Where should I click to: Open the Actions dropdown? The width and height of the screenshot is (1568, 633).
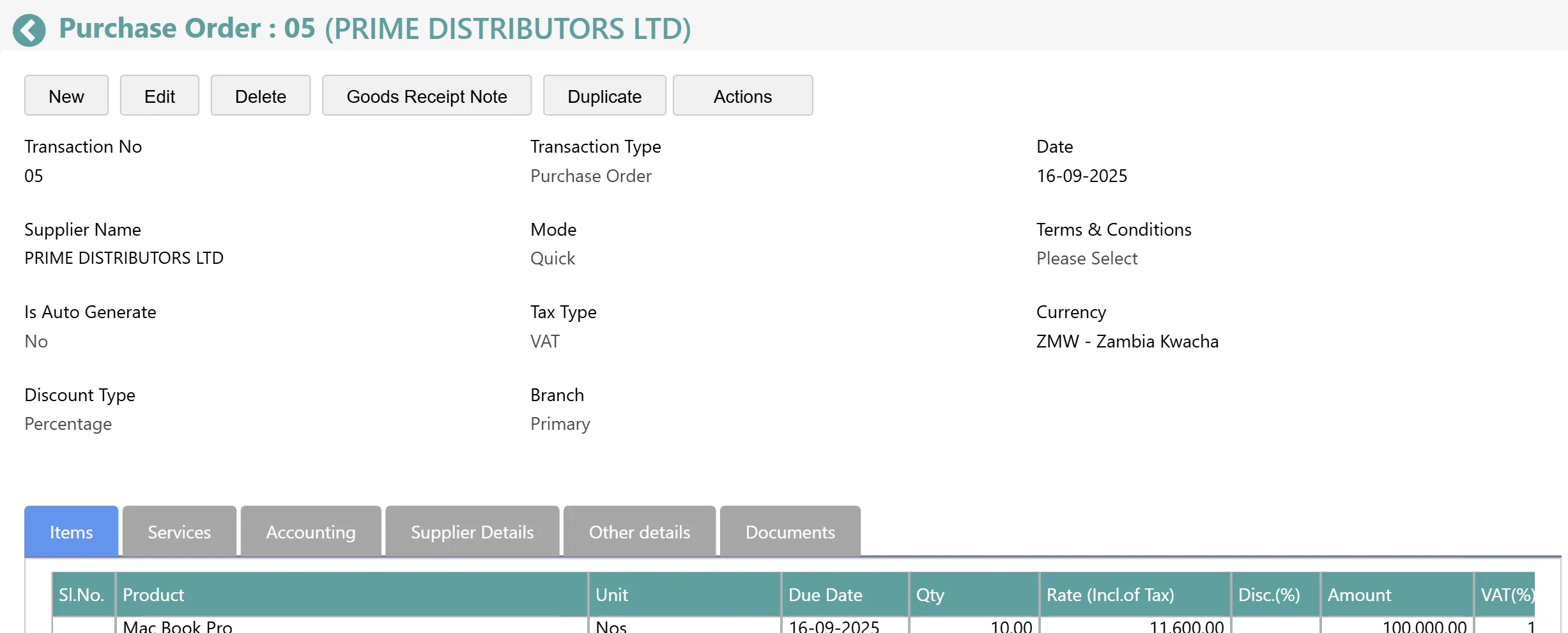743,96
